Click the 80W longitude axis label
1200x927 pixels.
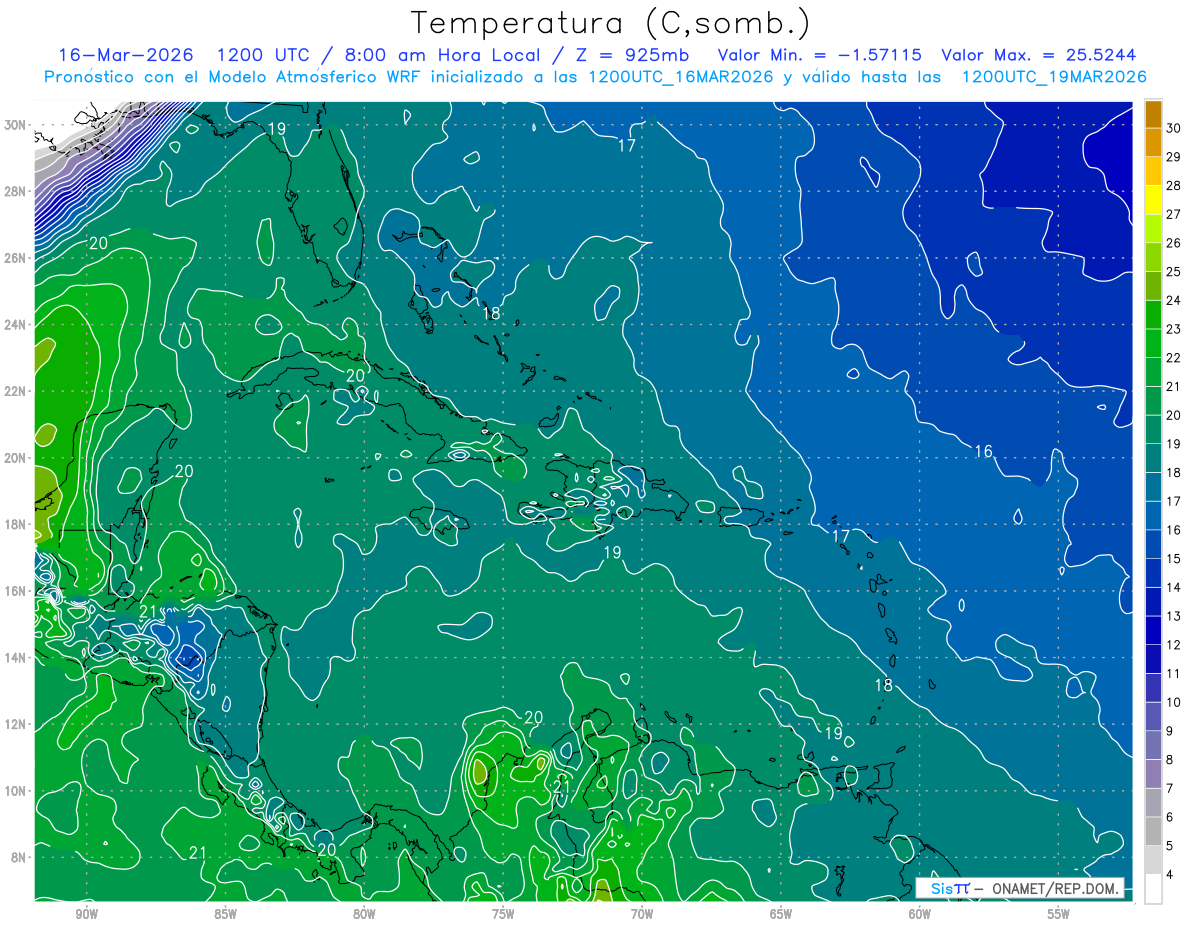(364, 915)
